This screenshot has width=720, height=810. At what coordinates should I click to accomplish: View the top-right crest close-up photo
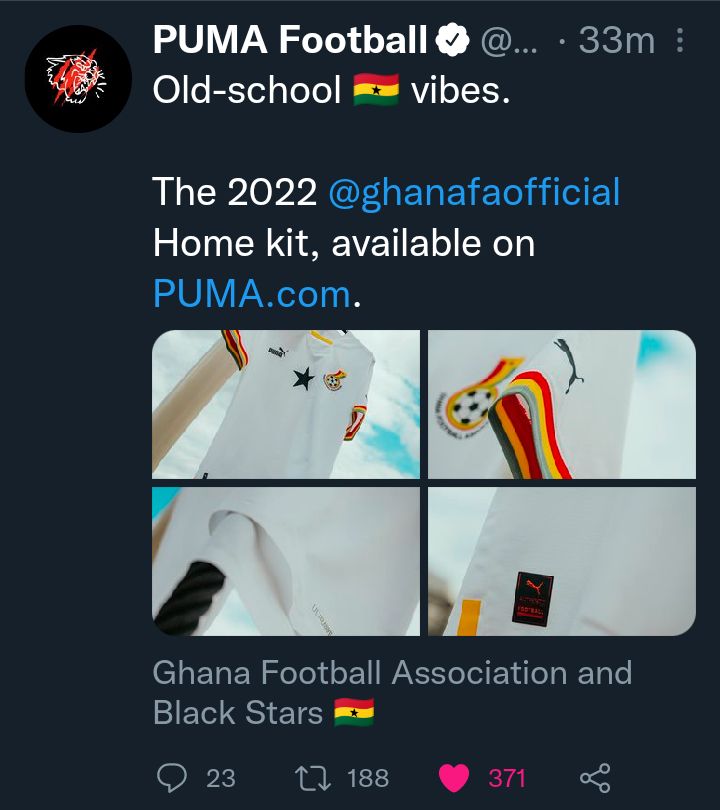click(561, 404)
